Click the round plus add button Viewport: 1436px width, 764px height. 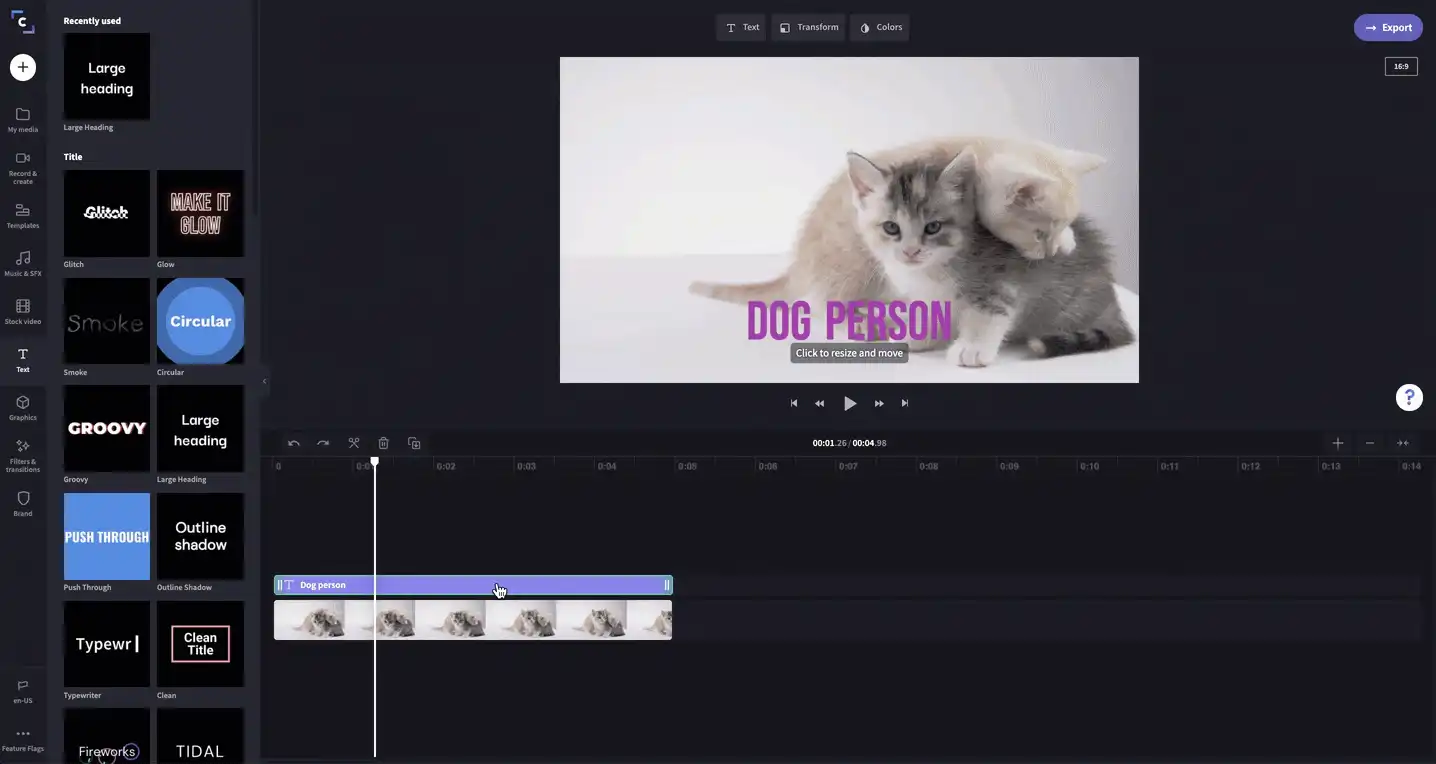(23, 67)
